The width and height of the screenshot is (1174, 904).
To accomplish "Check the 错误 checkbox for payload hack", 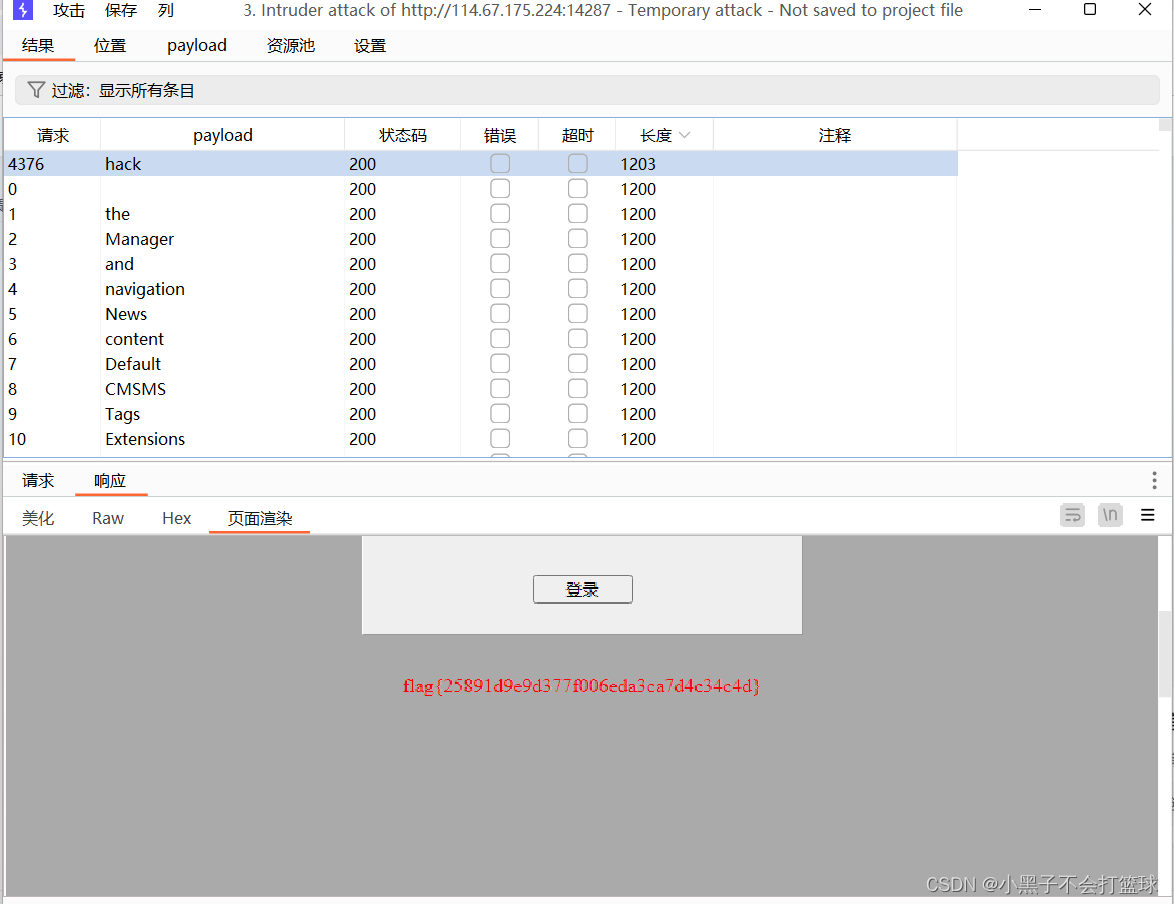I will pos(500,163).
